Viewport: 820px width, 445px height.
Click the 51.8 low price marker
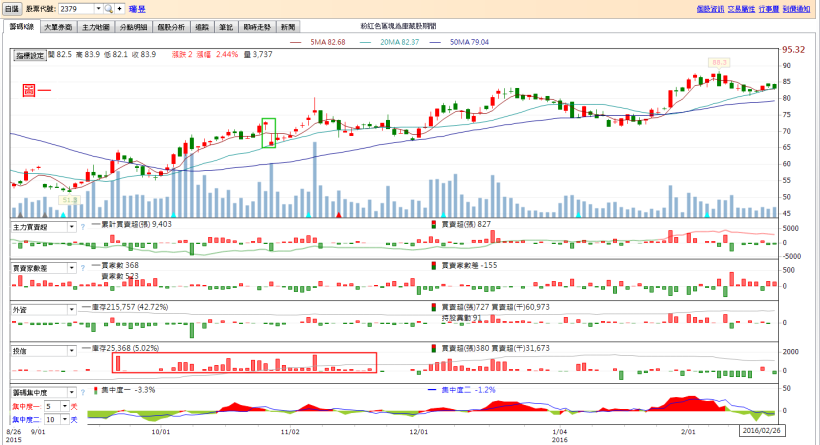(x=69, y=200)
